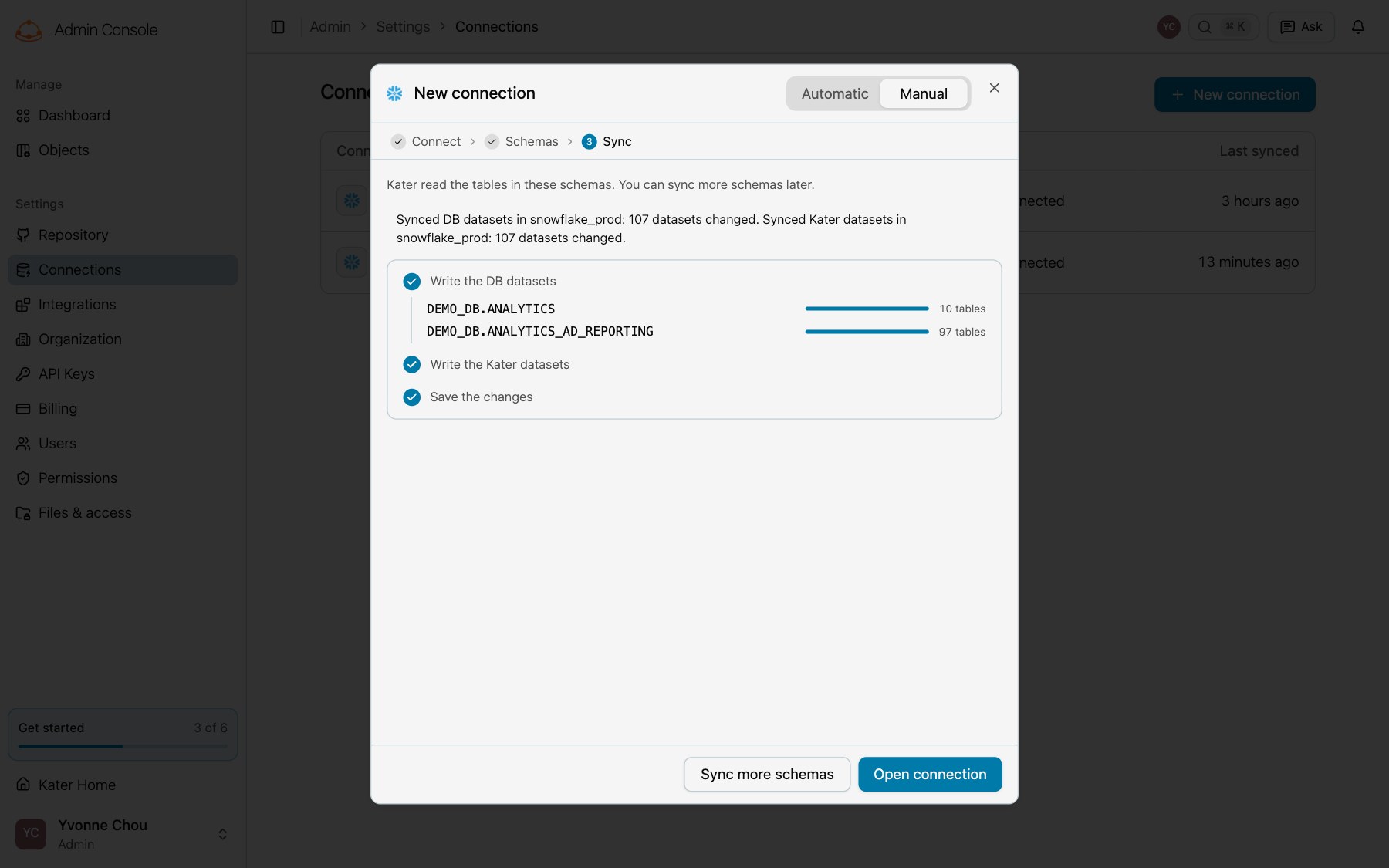The width and height of the screenshot is (1389, 868).
Task: Click the check icon beside Write the Kater datasets
Action: pyautogui.click(x=412, y=364)
